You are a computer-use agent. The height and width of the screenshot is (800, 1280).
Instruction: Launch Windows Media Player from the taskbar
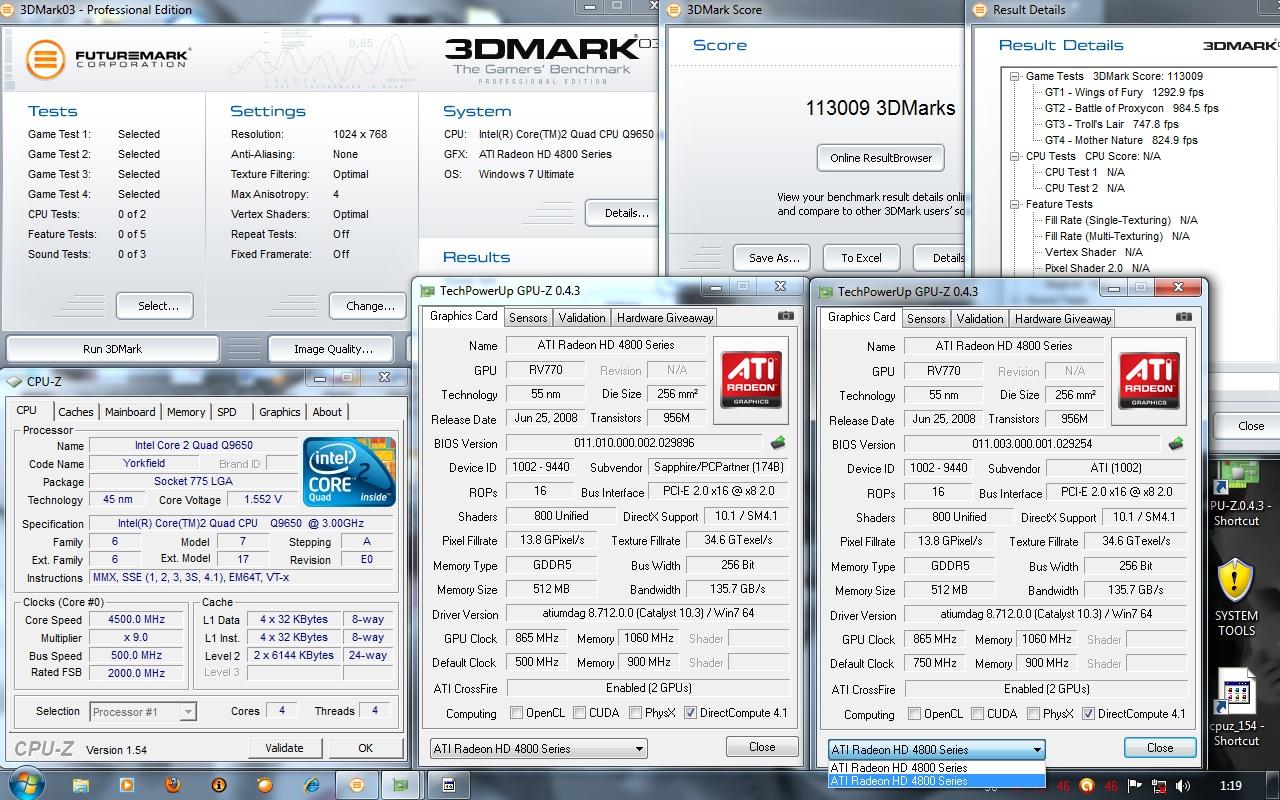click(x=129, y=785)
